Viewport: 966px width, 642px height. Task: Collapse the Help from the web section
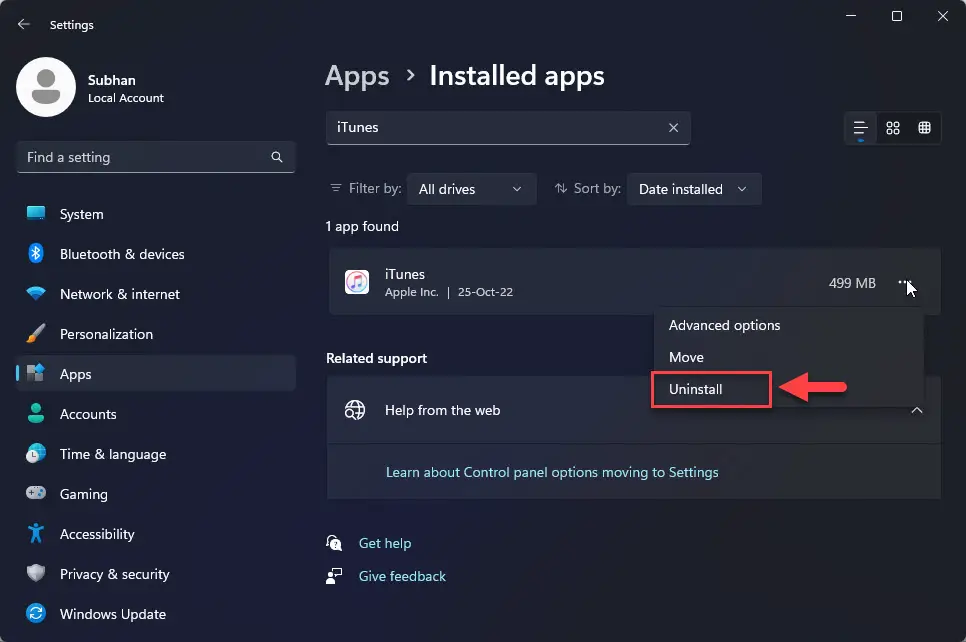point(917,410)
